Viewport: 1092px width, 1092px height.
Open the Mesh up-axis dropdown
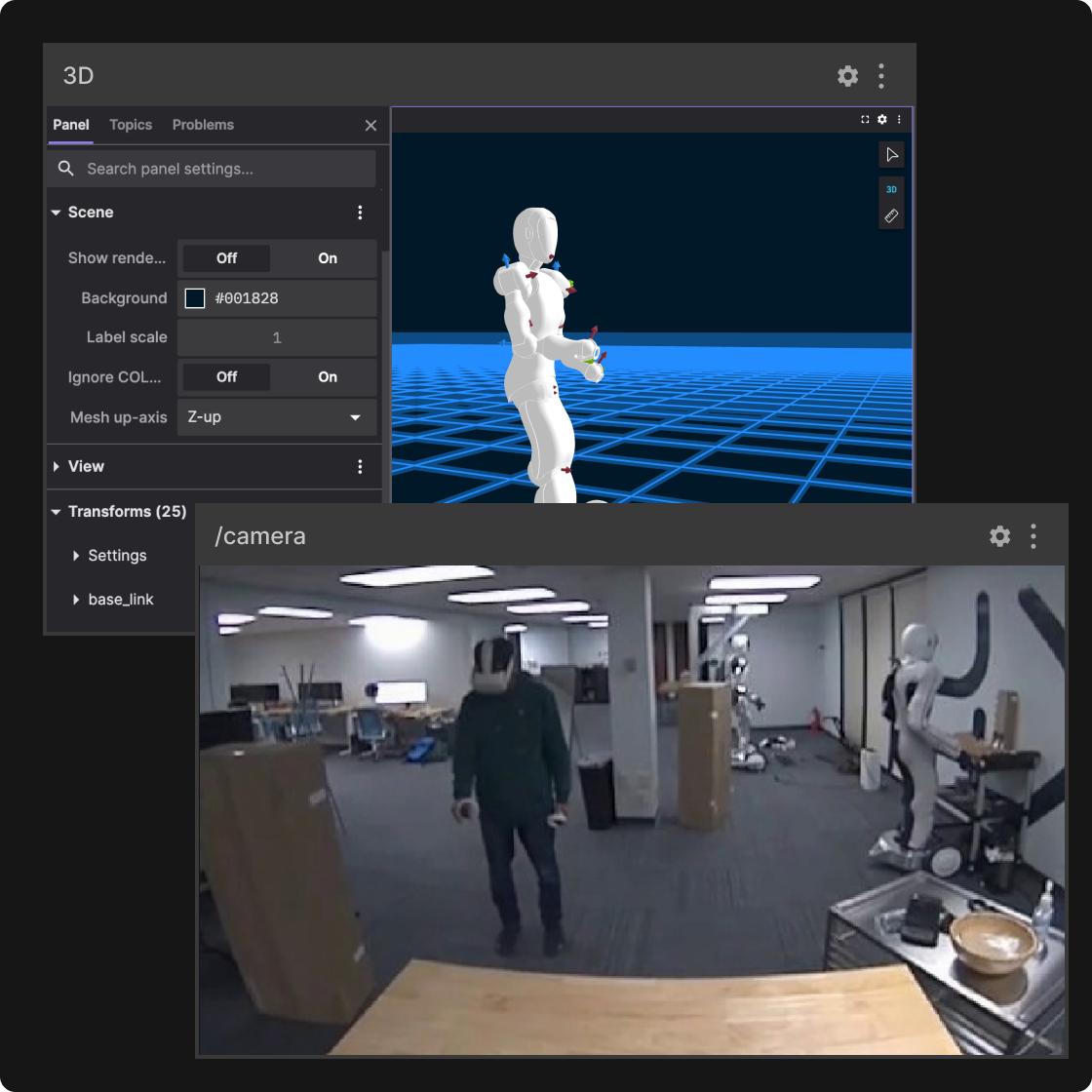pos(276,417)
